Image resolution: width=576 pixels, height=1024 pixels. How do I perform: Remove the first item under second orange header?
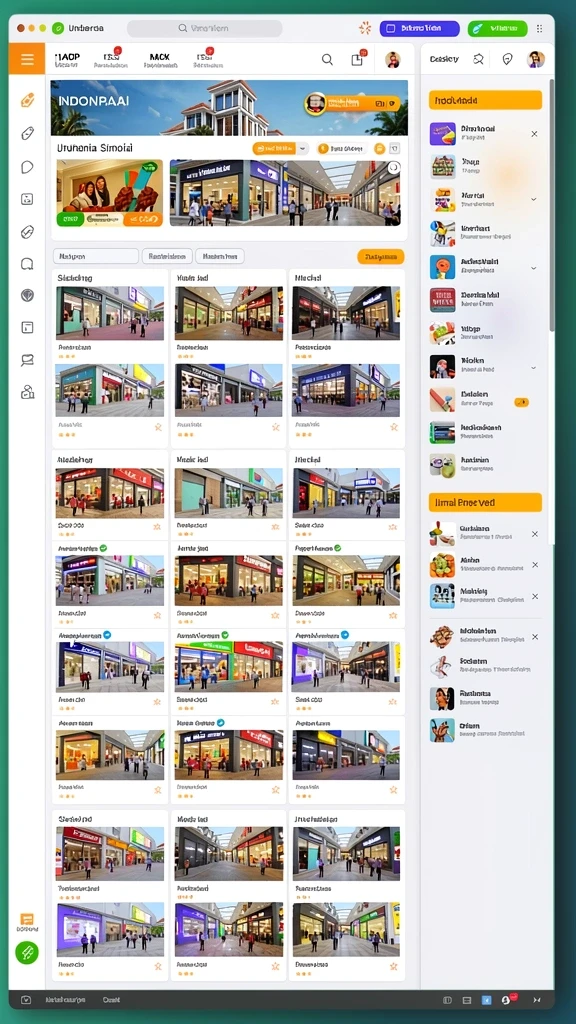pyautogui.click(x=535, y=534)
